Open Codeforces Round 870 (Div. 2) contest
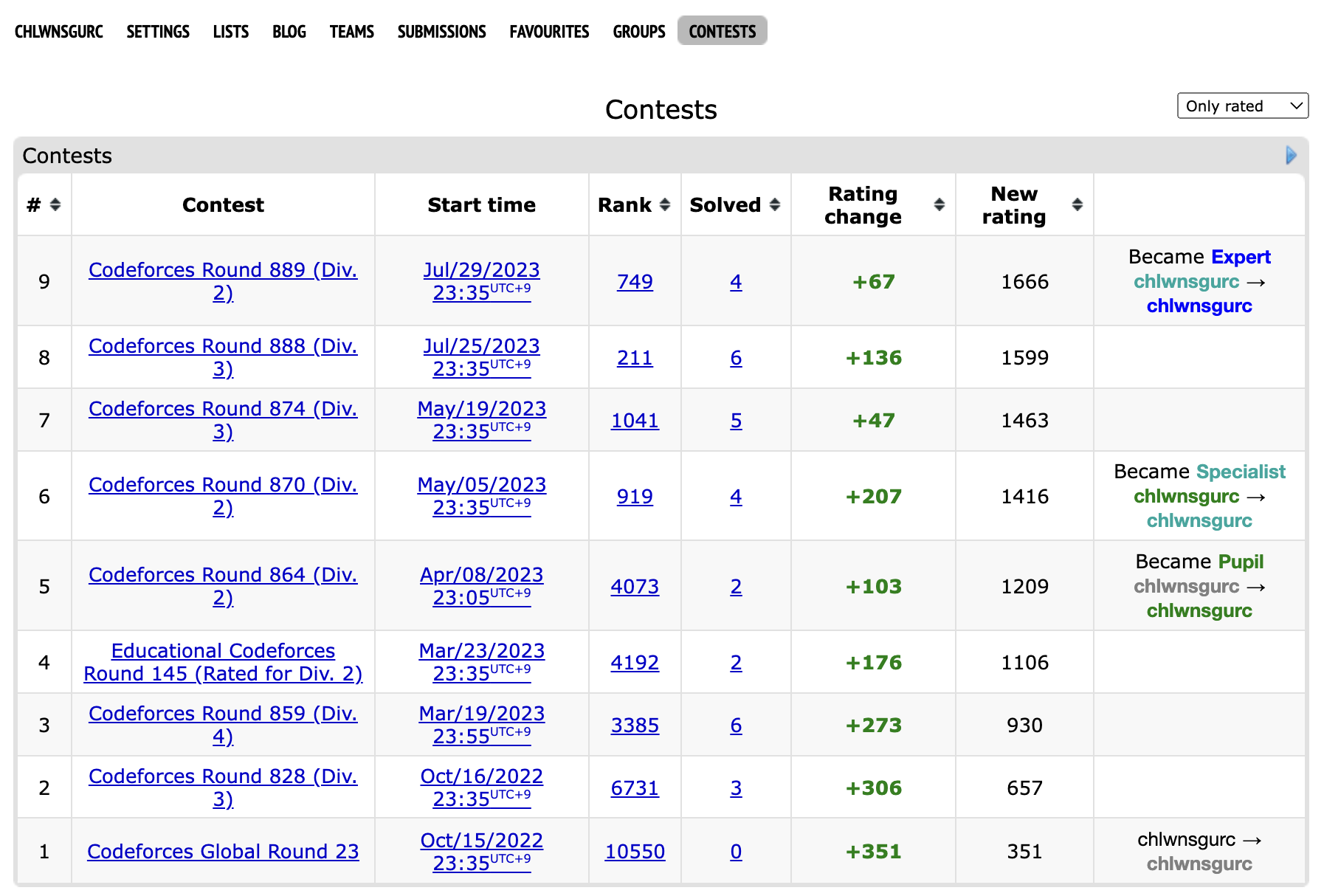This screenshot has height=896, width=1324. pyautogui.click(x=223, y=496)
